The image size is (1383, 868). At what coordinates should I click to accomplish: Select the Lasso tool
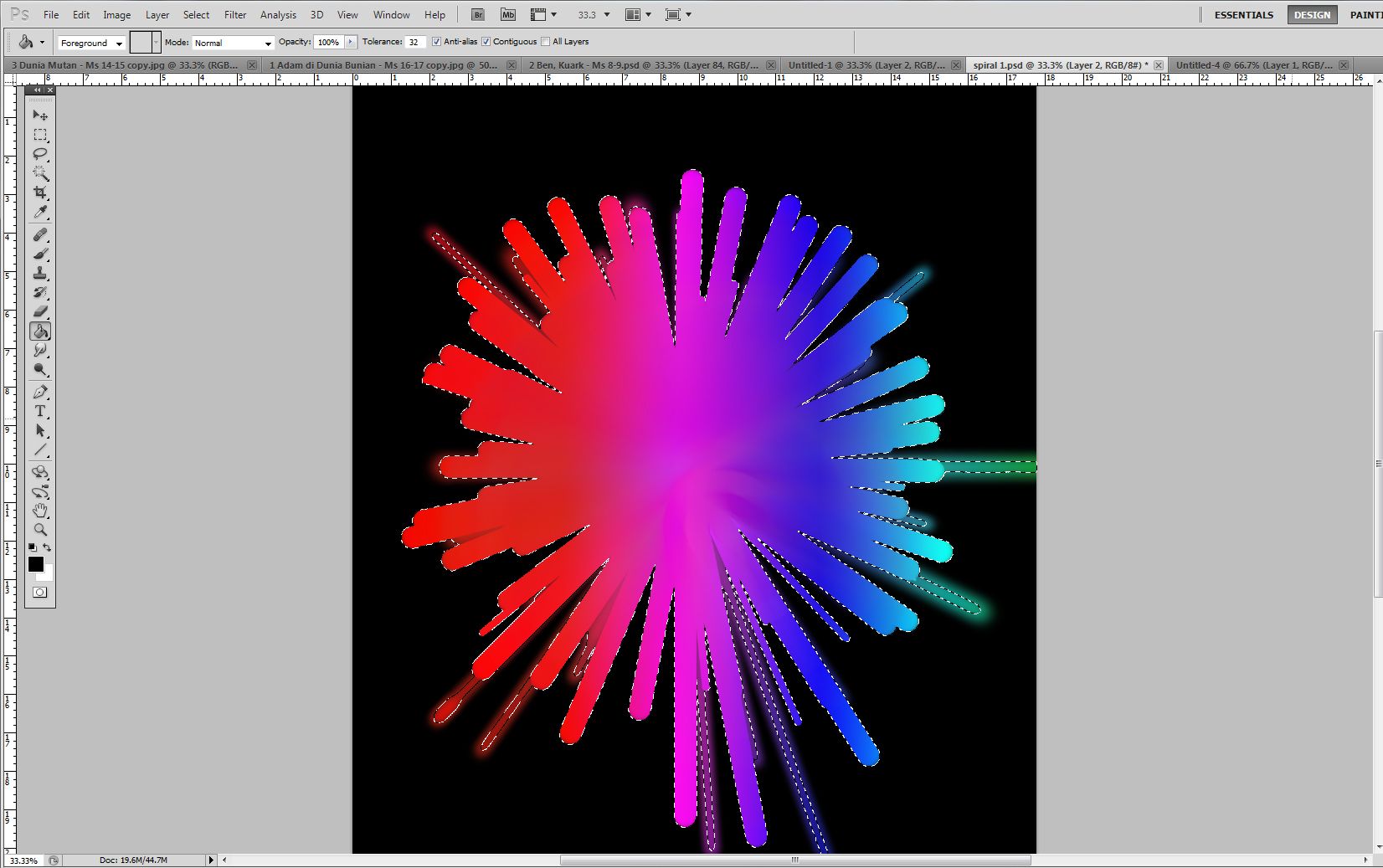(39, 154)
